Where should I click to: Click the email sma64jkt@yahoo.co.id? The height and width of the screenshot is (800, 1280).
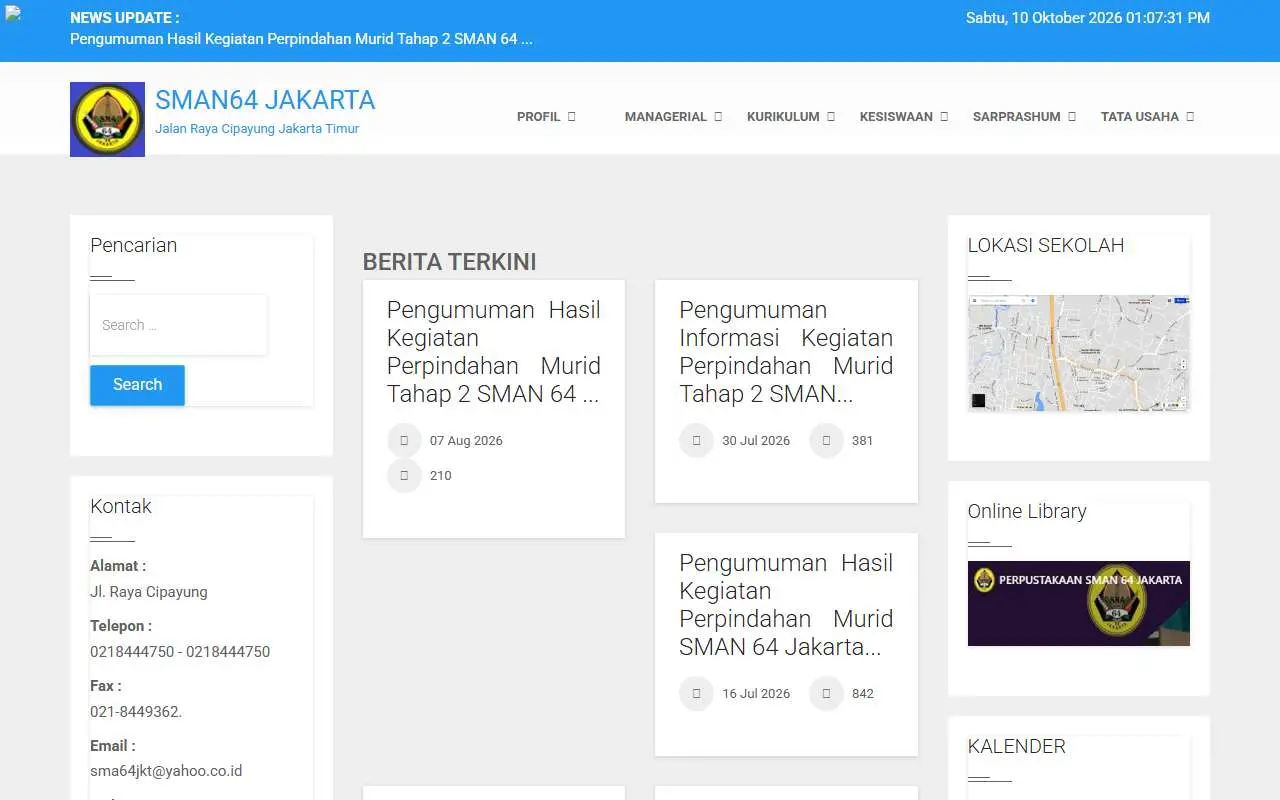166,771
